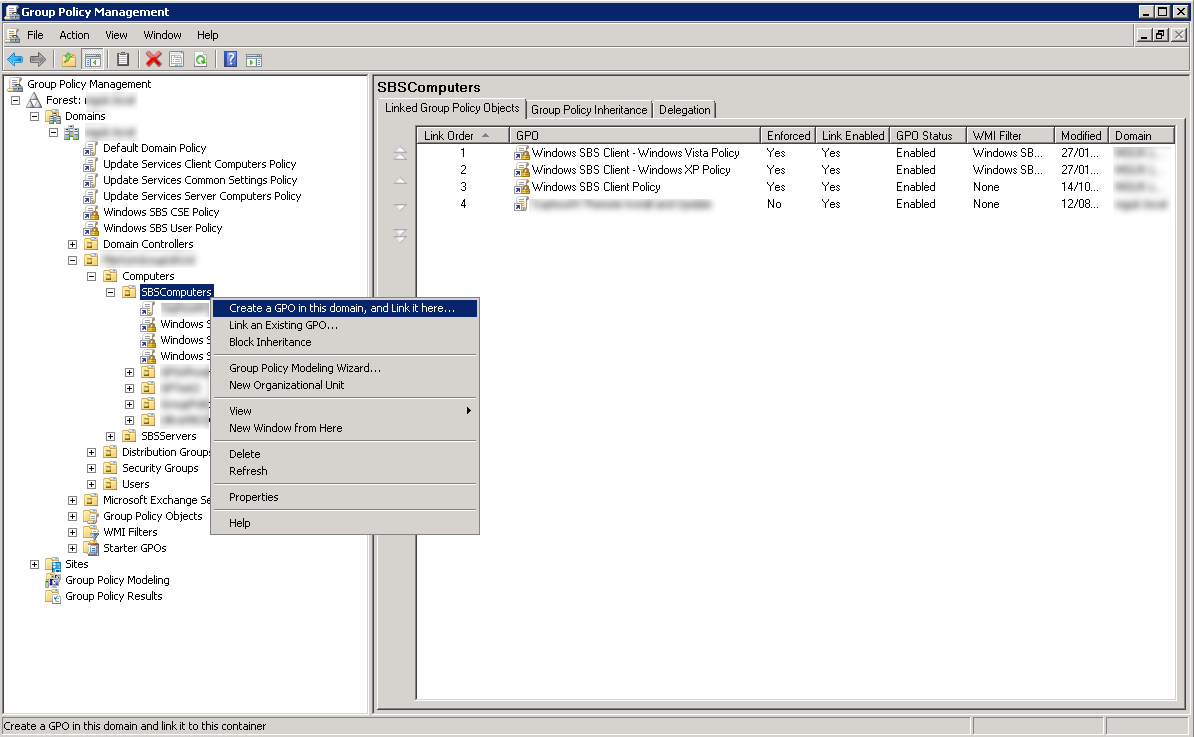Select Update Services Common Settings Policy

[x=200, y=180]
